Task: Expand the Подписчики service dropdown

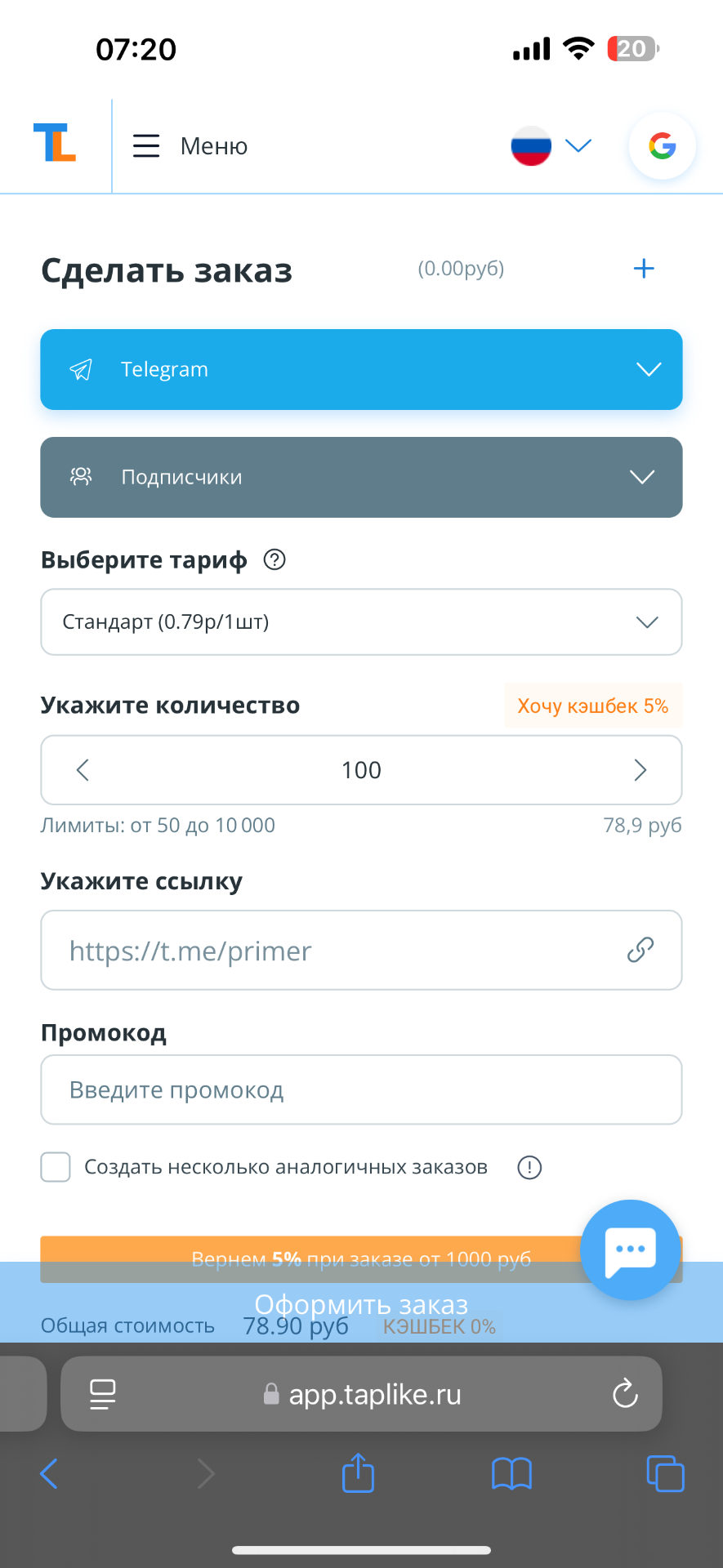Action: (361, 477)
